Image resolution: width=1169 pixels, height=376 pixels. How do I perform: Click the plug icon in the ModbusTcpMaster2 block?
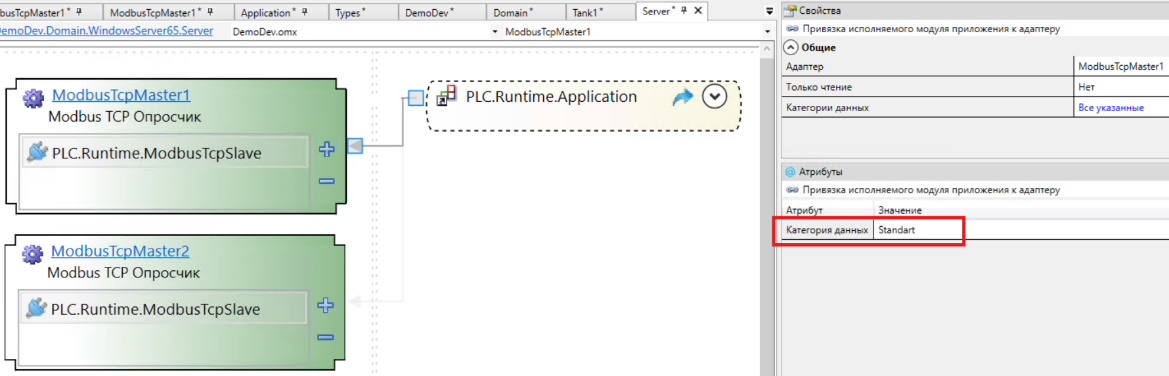coord(36,308)
